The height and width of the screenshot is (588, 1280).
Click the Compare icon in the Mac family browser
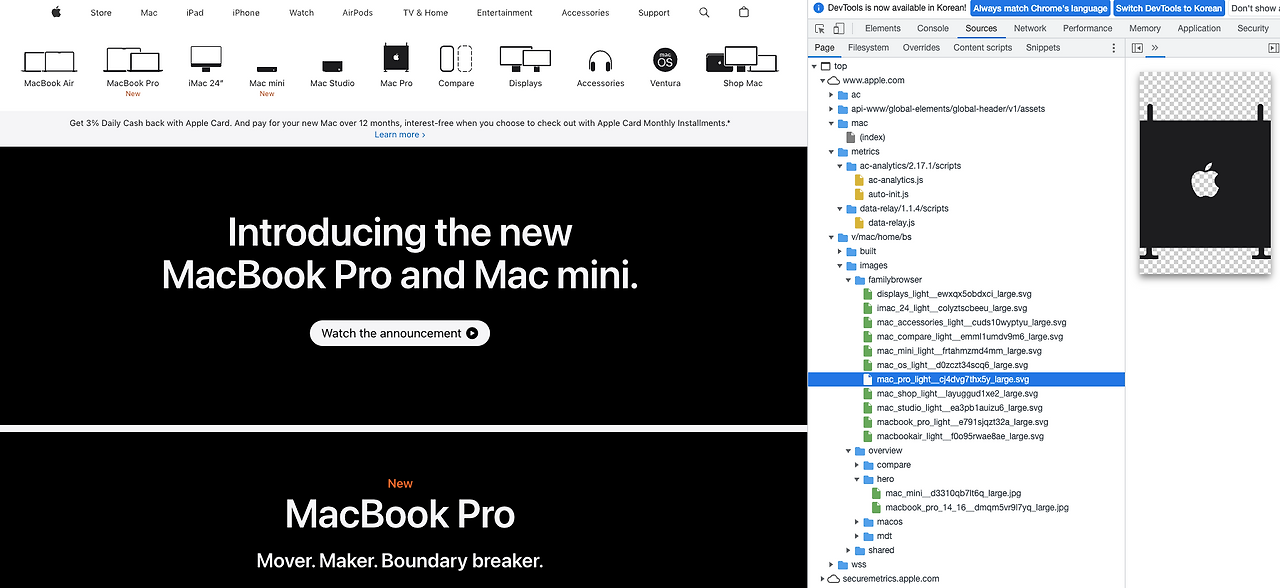tap(456, 58)
